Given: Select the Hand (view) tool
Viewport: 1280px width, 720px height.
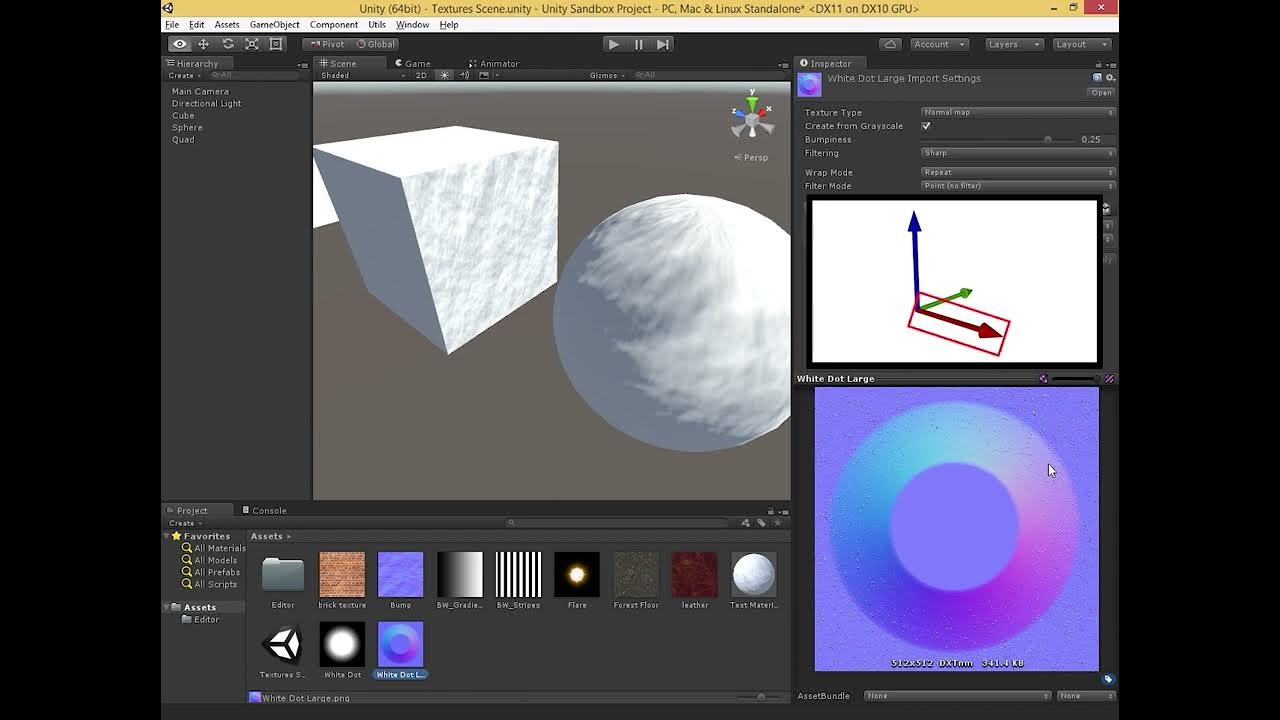Looking at the screenshot, I should tap(179, 44).
